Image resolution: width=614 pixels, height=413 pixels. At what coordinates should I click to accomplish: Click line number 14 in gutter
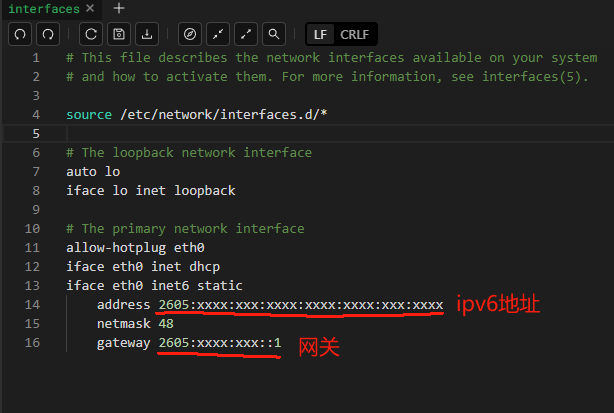tap(35, 305)
